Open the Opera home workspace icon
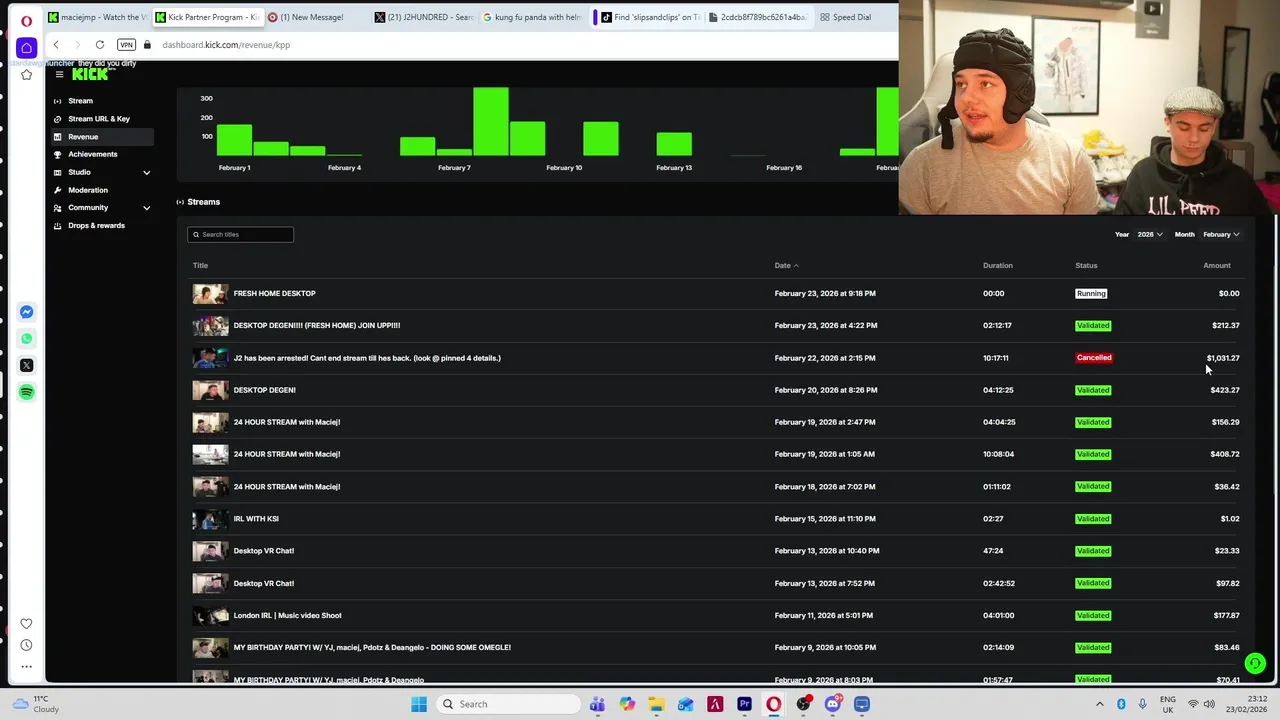Viewport: 1280px width, 720px height. [x=26, y=47]
